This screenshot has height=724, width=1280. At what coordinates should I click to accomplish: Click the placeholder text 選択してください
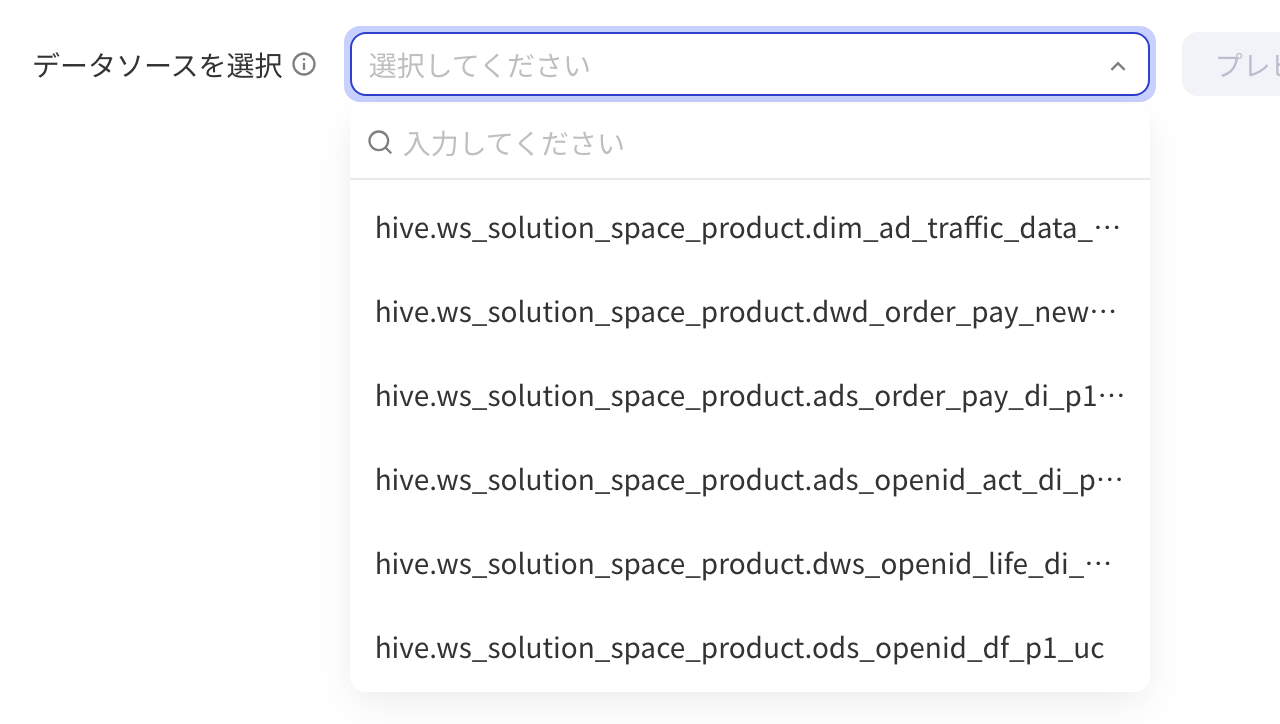pos(480,66)
